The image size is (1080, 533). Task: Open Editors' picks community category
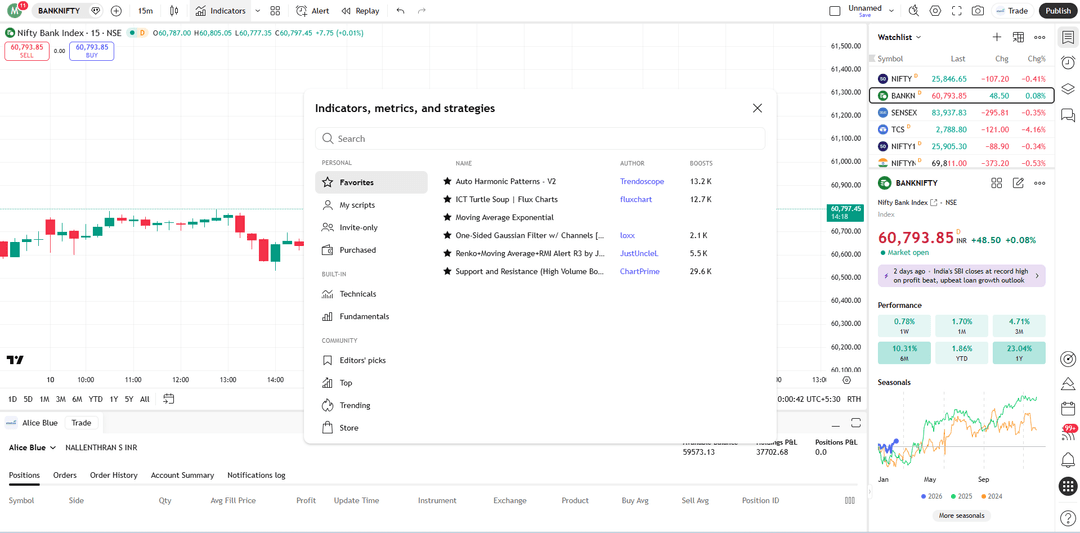tap(371, 360)
